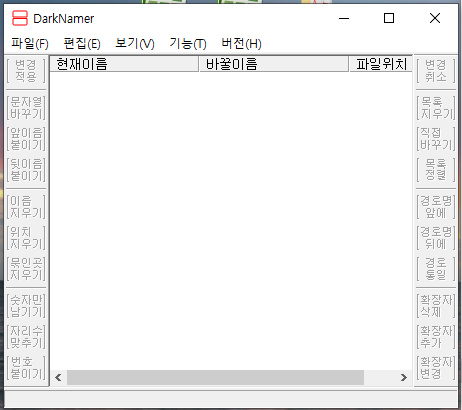Open the 보기(V) menu

tap(135, 44)
